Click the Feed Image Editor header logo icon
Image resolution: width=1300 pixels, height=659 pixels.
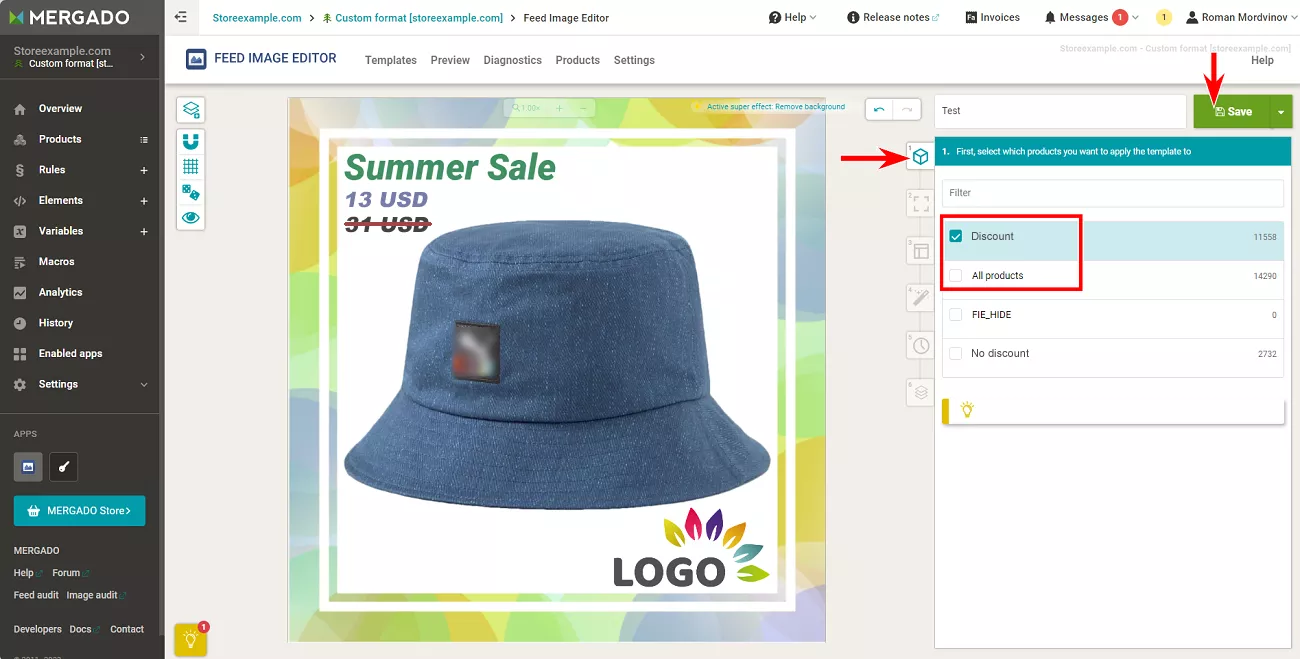coord(196,59)
